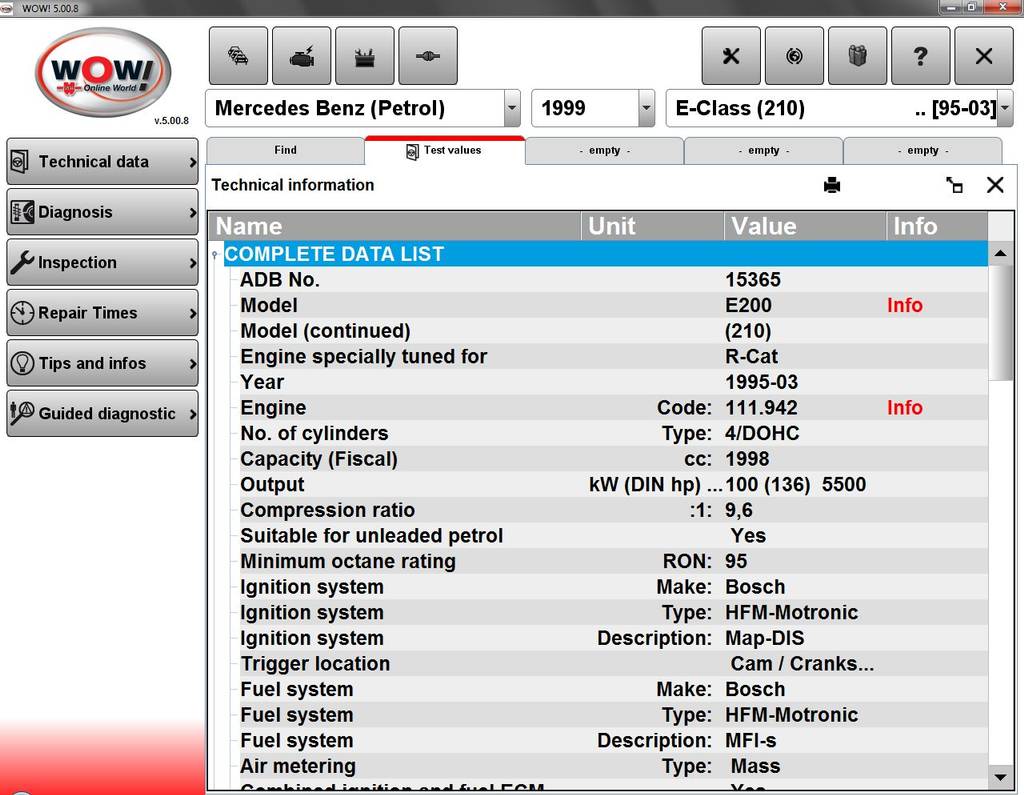Click the Technical data book icon
Screen dimensions: 1024x795
20,161
